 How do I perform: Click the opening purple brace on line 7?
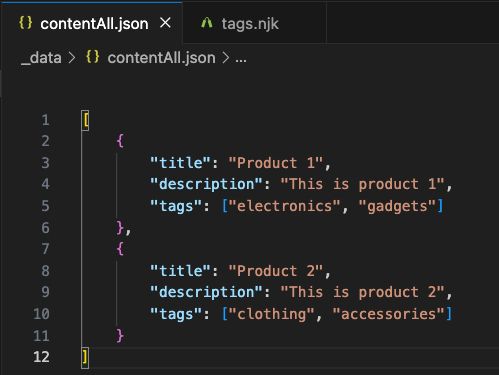pyautogui.click(x=120, y=249)
